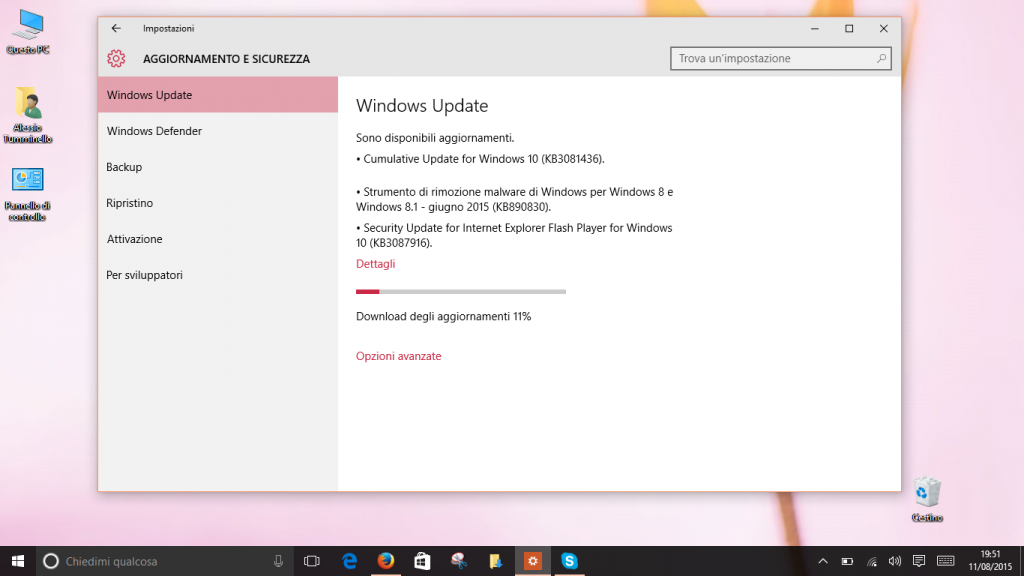Click the Cumulative Update KB3081436 entry
This screenshot has width=1024, height=576.
pos(480,159)
